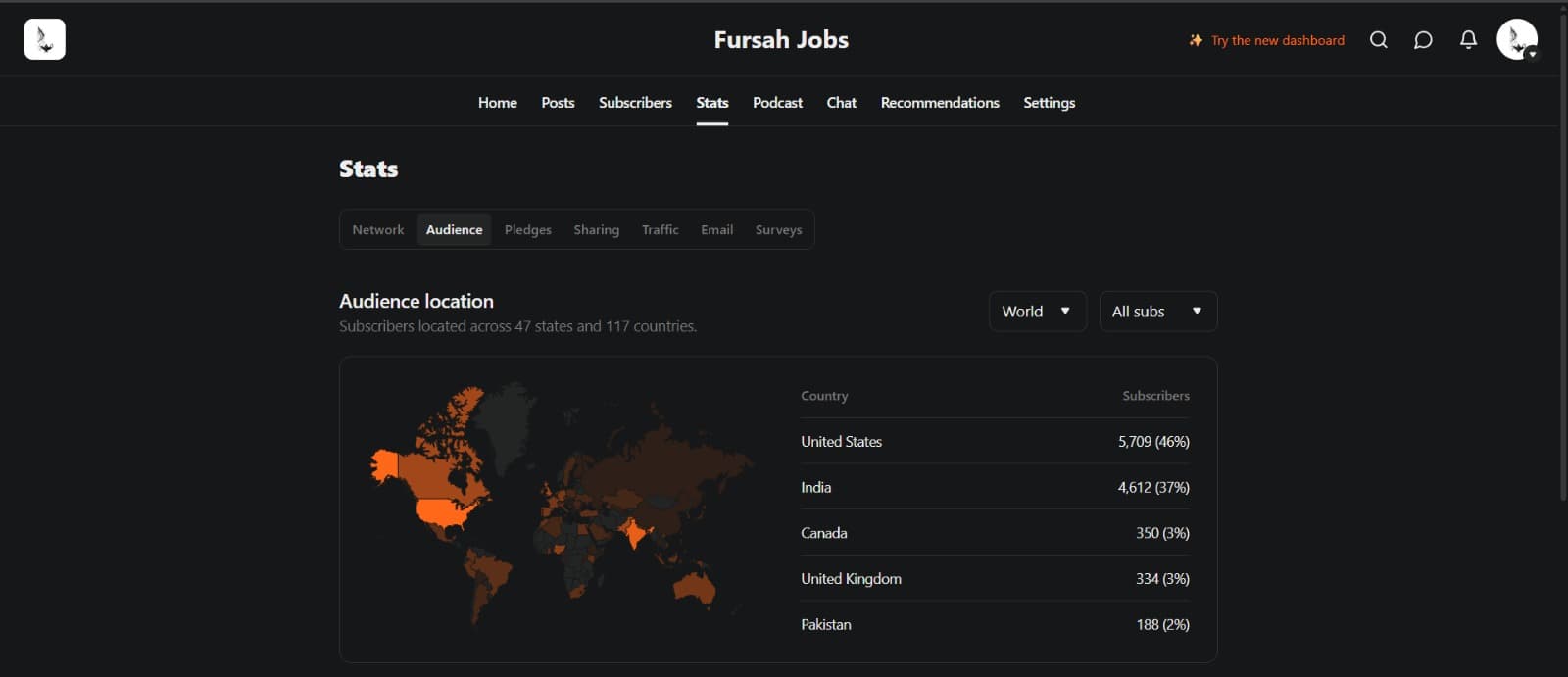Expand the World region dropdown

click(1037, 311)
